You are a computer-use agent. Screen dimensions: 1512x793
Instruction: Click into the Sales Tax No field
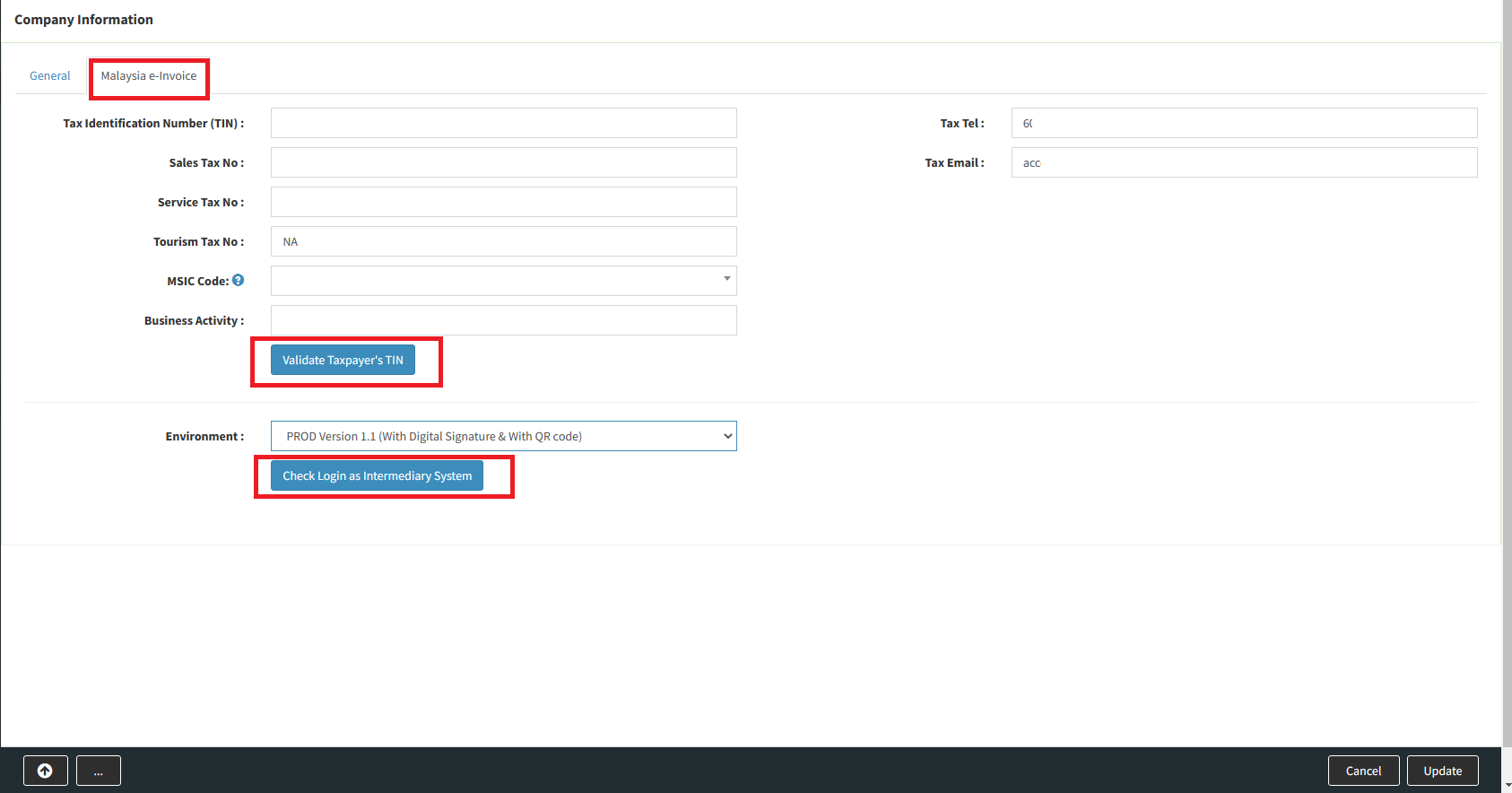pyautogui.click(x=503, y=162)
